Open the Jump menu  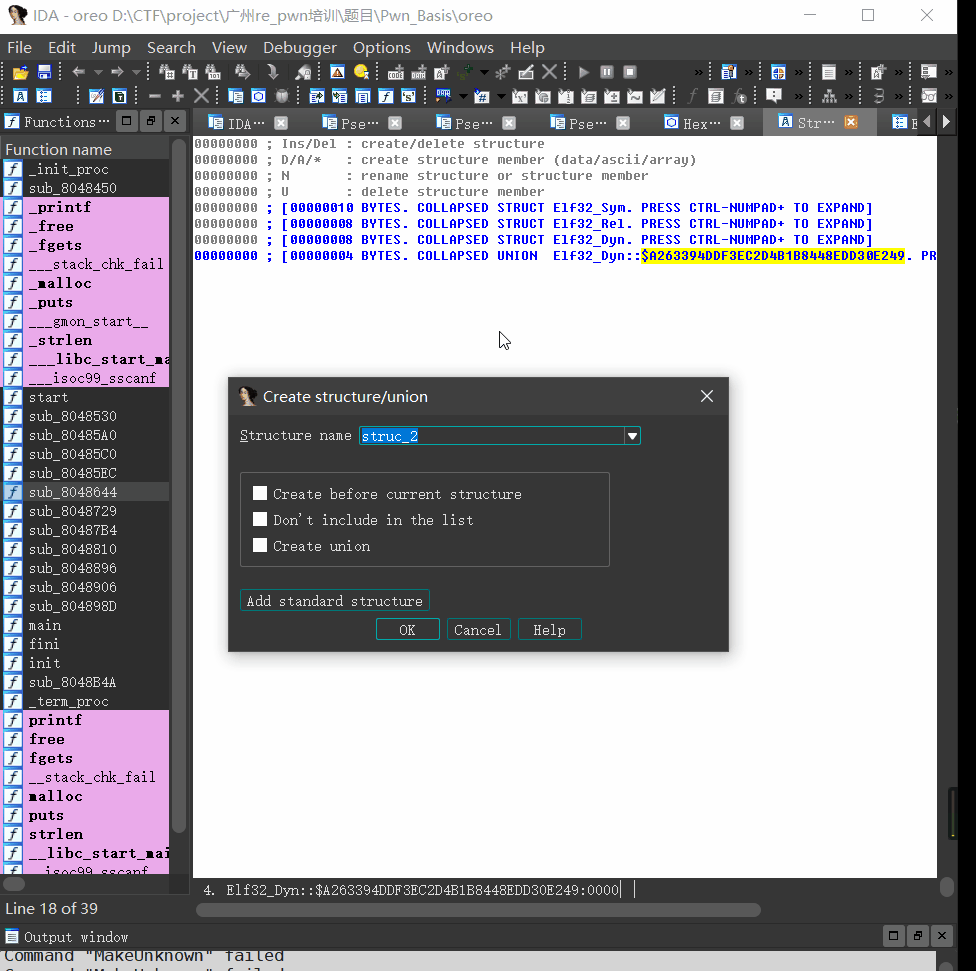point(111,47)
